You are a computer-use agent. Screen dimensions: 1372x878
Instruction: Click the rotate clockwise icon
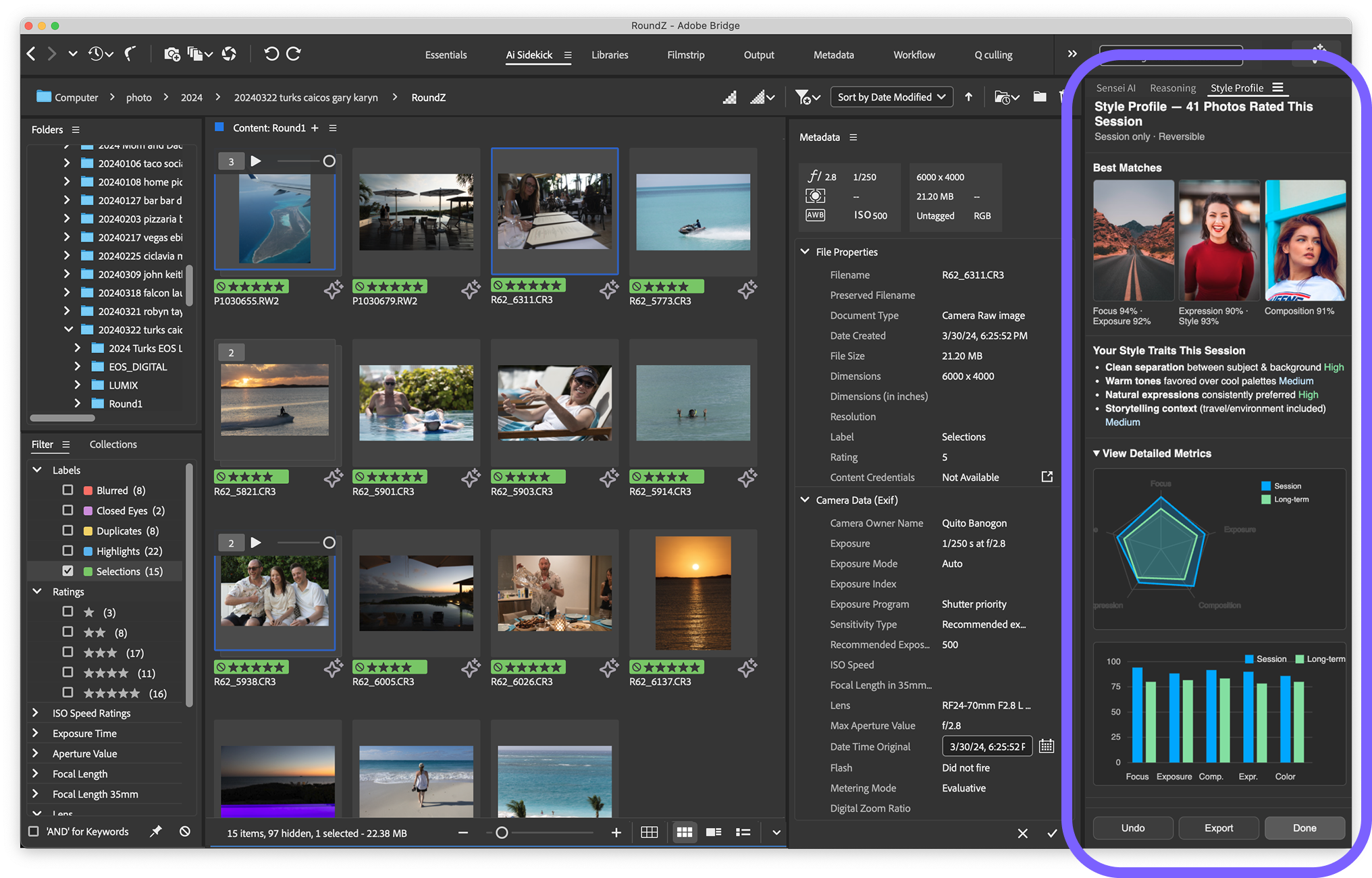(294, 54)
